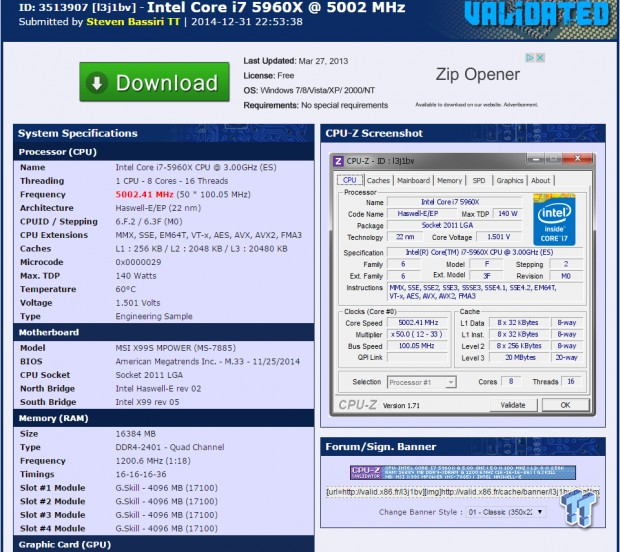Switch to the SPD tab in CPU-Z

point(478,180)
